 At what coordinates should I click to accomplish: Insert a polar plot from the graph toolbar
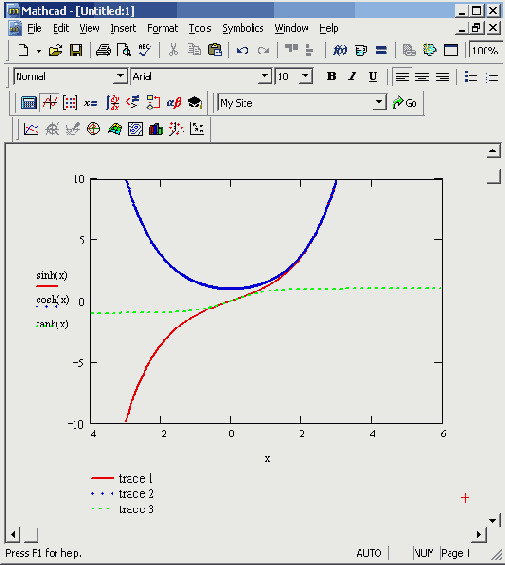click(93, 129)
